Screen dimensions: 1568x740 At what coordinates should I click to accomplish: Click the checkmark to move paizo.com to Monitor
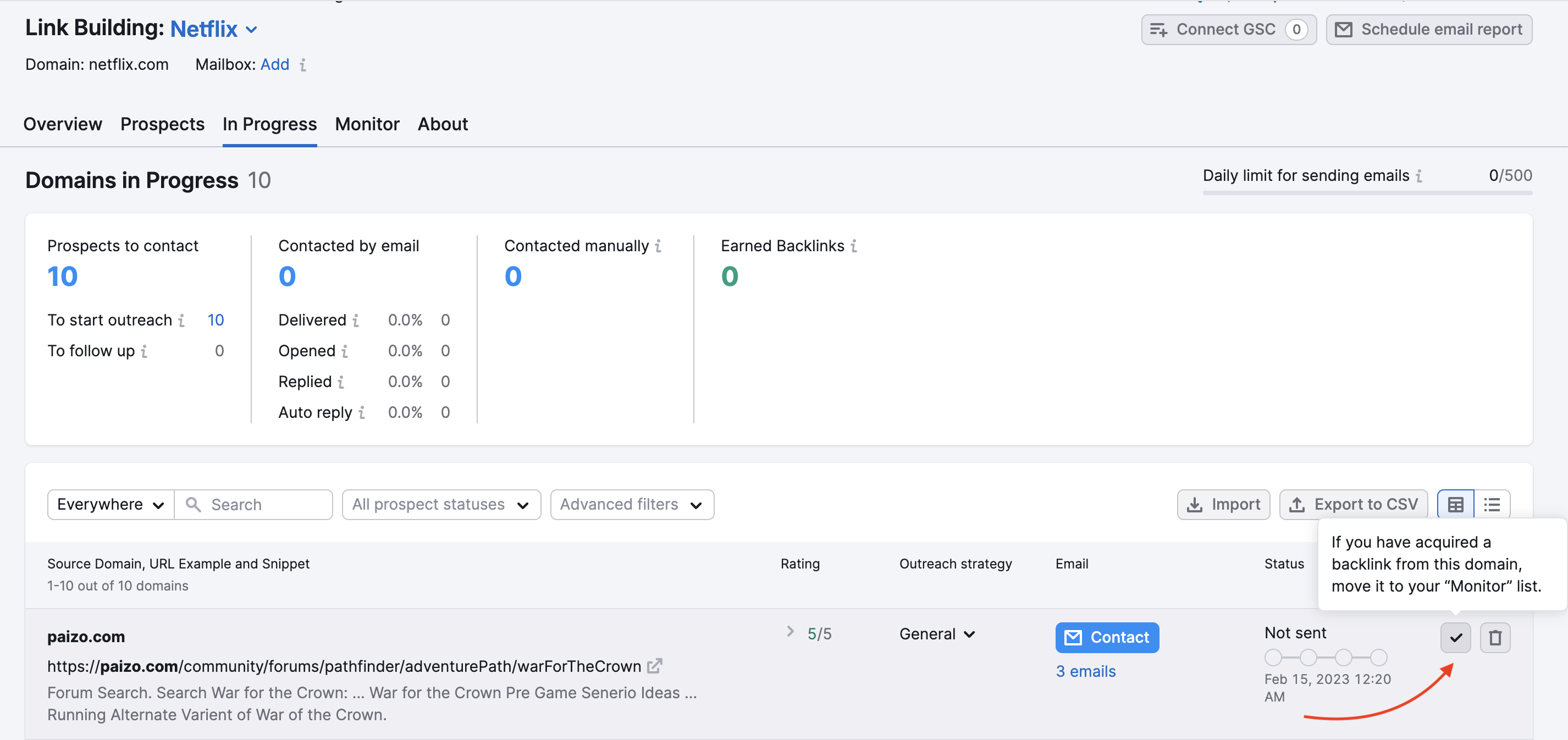point(1455,637)
